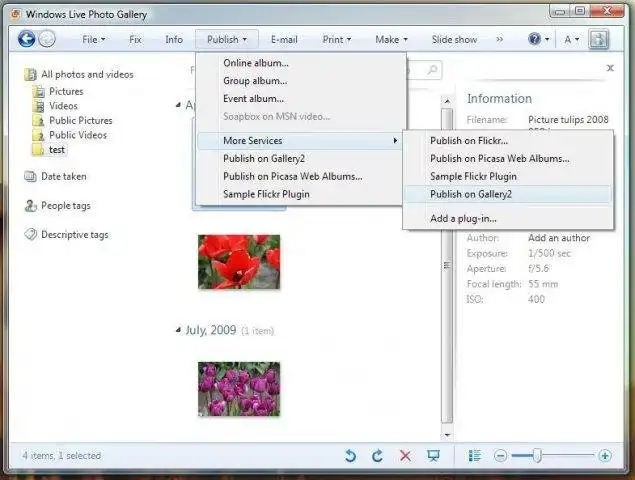Select Publish on Picasa Web Albums in the Publish menu
The image size is (635, 480).
tap(300, 177)
